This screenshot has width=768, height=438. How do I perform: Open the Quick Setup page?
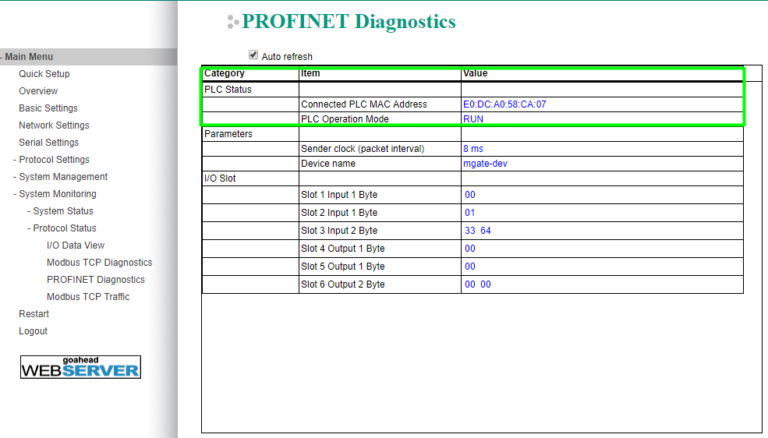point(44,74)
